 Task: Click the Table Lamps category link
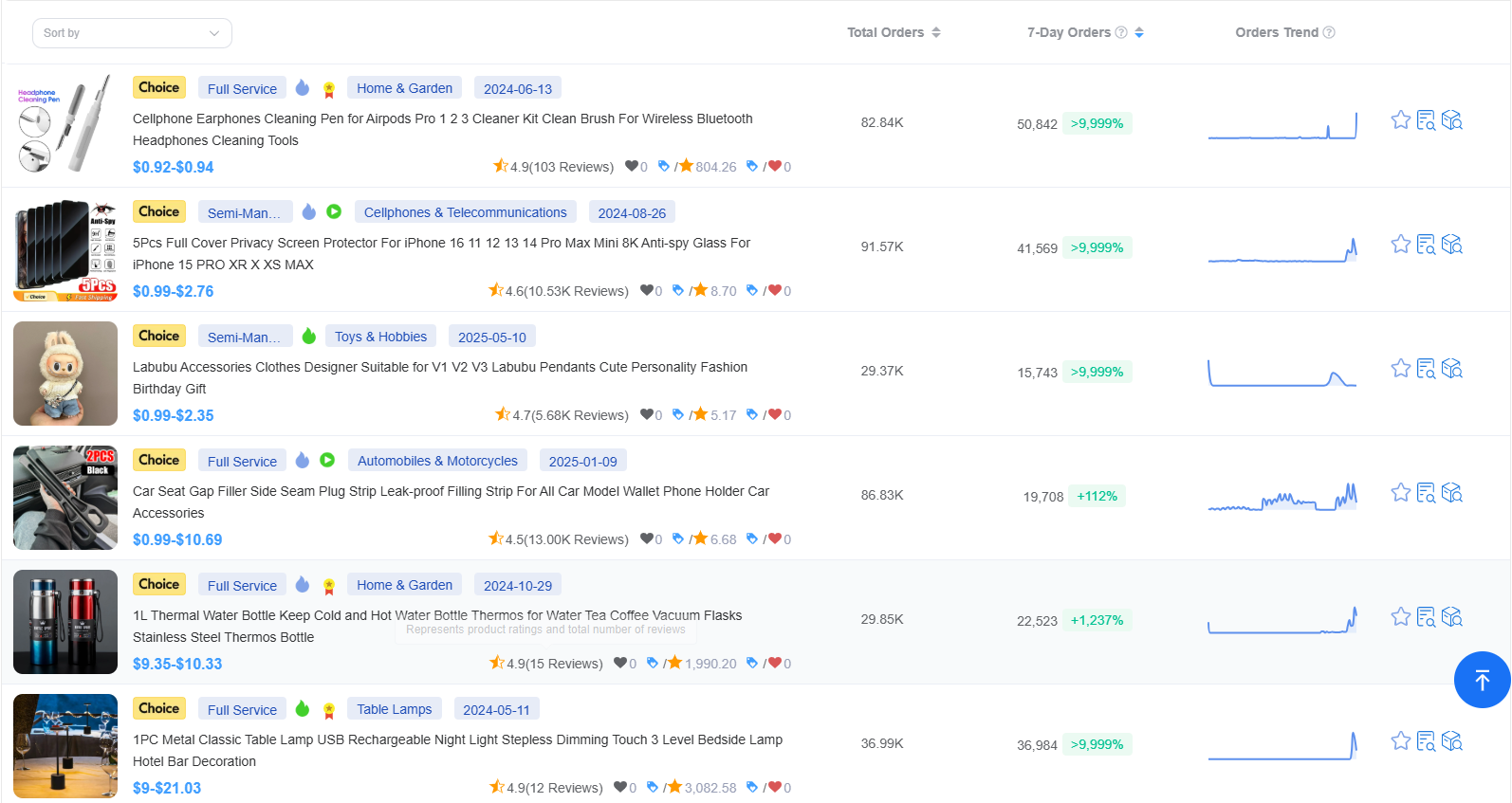click(394, 709)
